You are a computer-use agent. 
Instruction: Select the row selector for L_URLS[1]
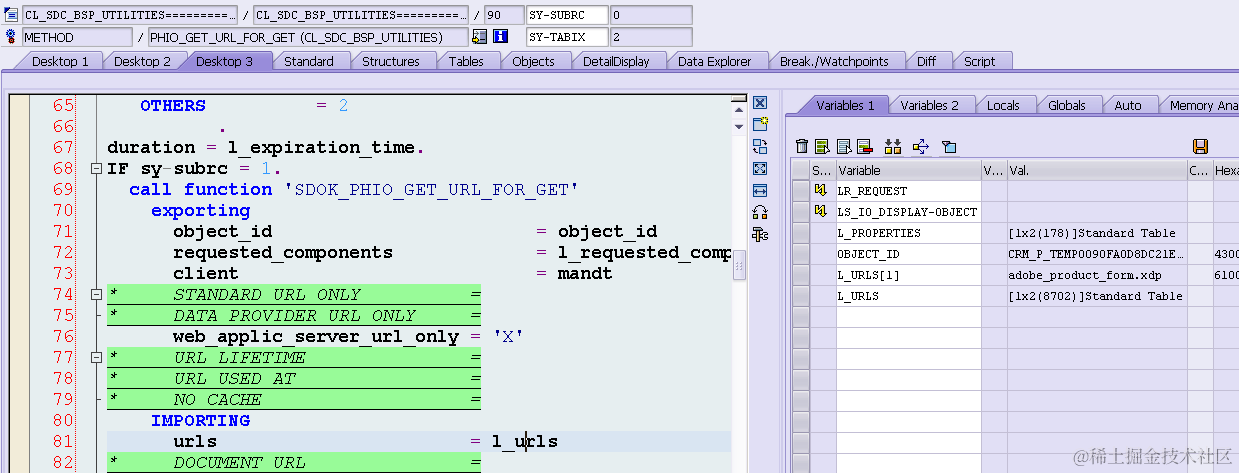point(800,275)
